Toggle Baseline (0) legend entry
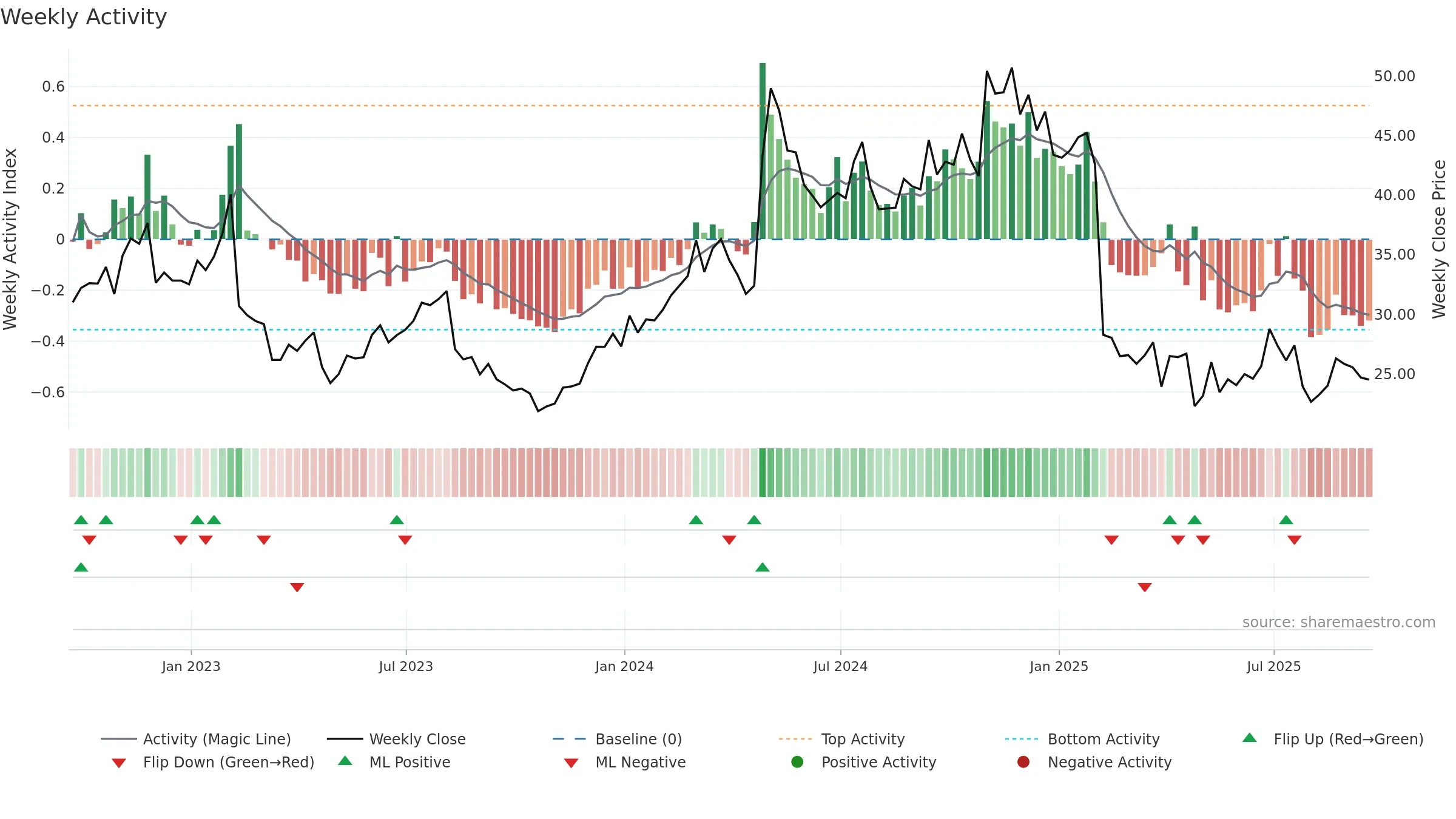Image resolution: width=1456 pixels, height=819 pixels. (618, 739)
